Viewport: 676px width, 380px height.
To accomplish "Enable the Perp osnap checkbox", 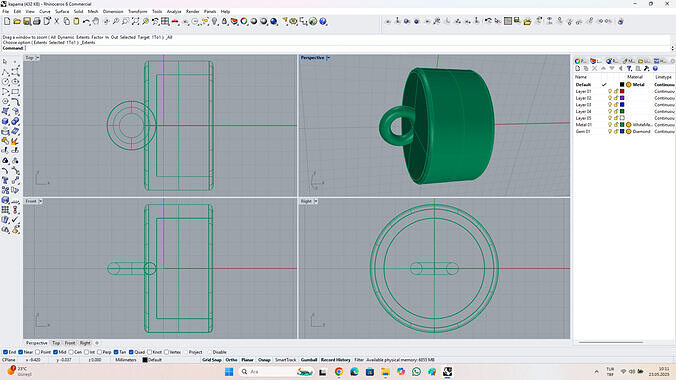I will pos(99,352).
